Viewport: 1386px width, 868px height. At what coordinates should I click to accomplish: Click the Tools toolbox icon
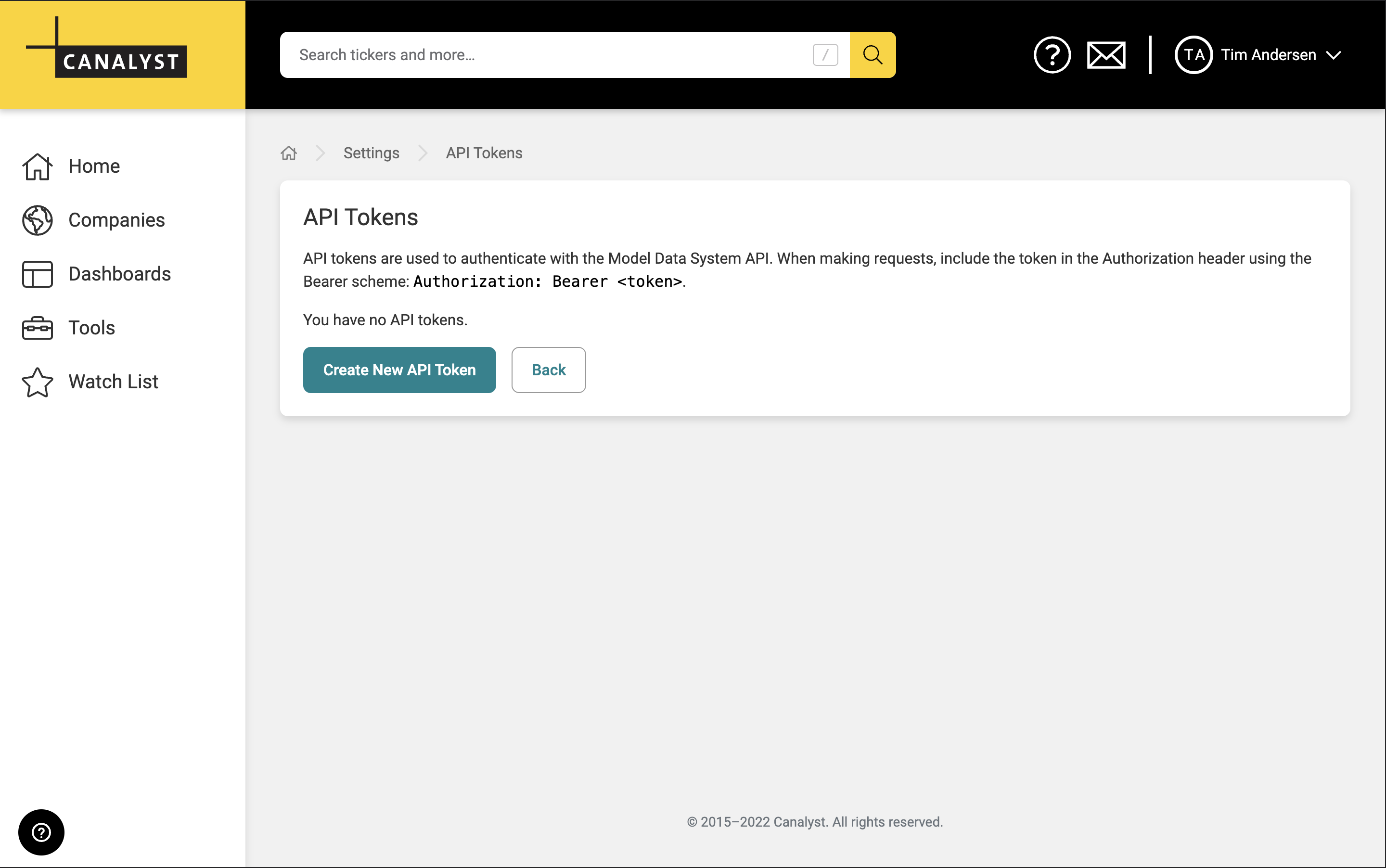(38, 328)
